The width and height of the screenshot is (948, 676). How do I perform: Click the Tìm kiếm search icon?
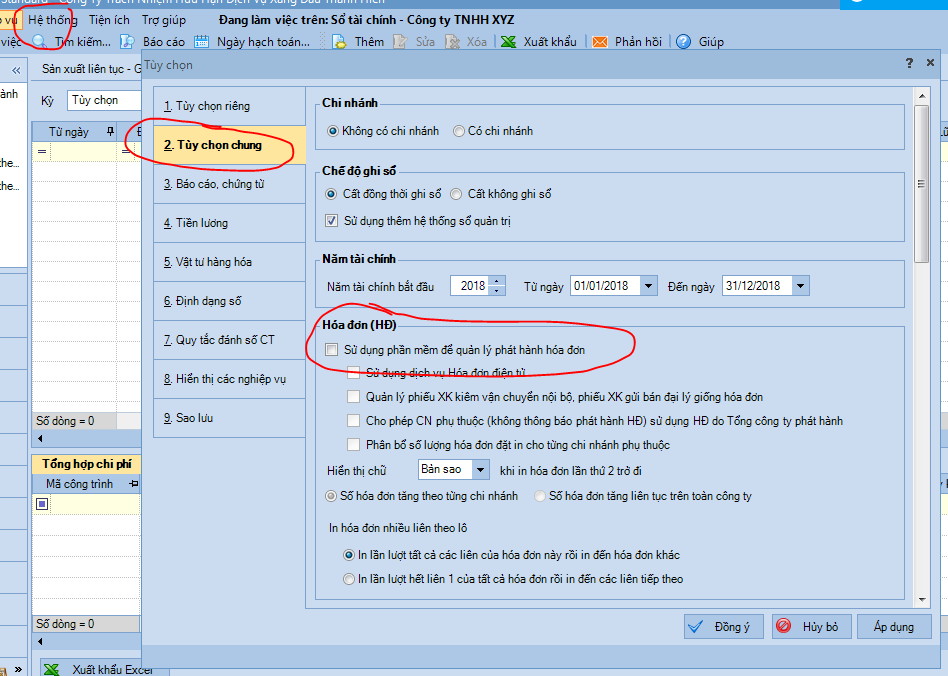(x=40, y=42)
